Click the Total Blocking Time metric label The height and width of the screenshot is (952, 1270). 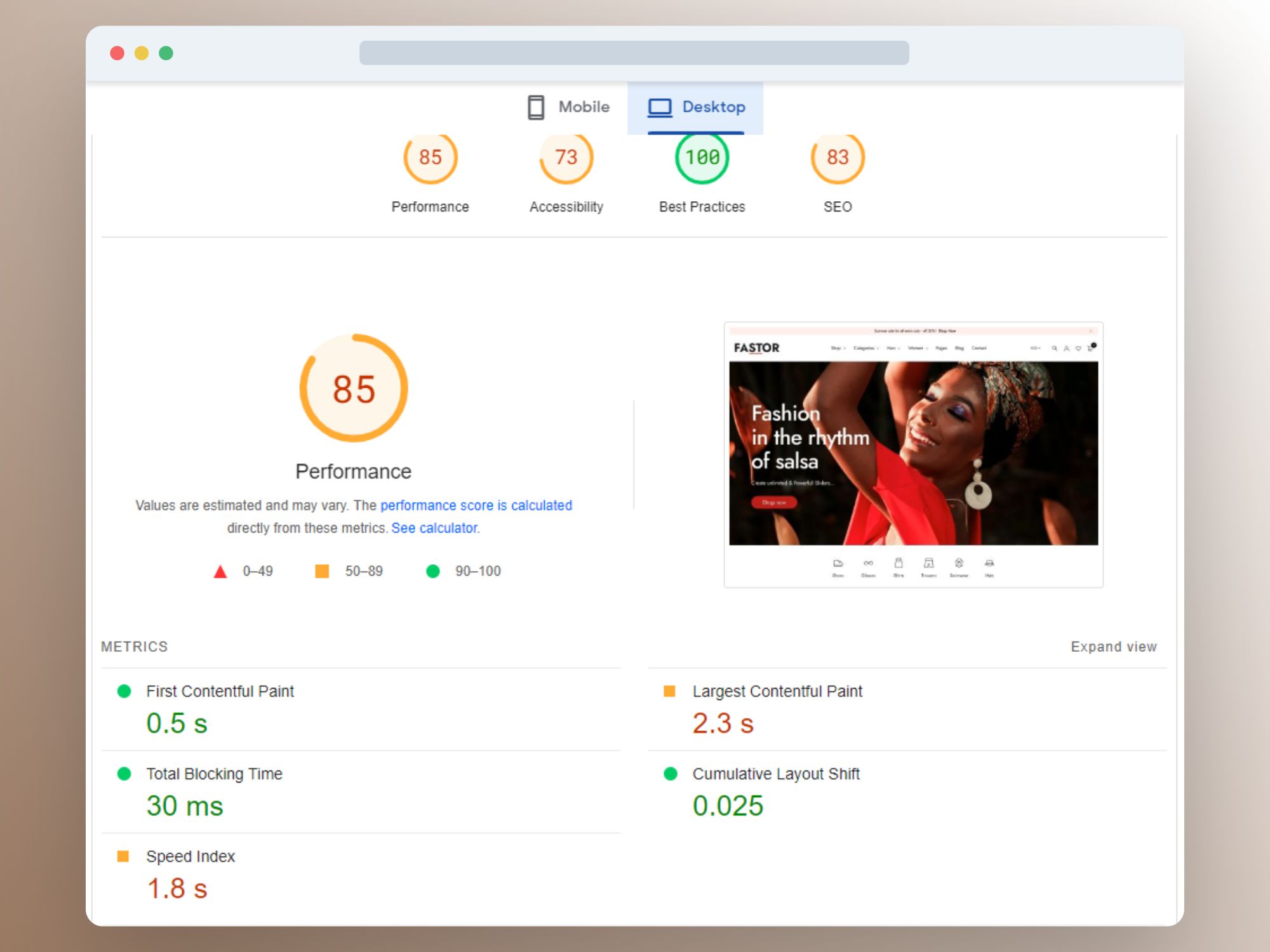click(x=214, y=774)
